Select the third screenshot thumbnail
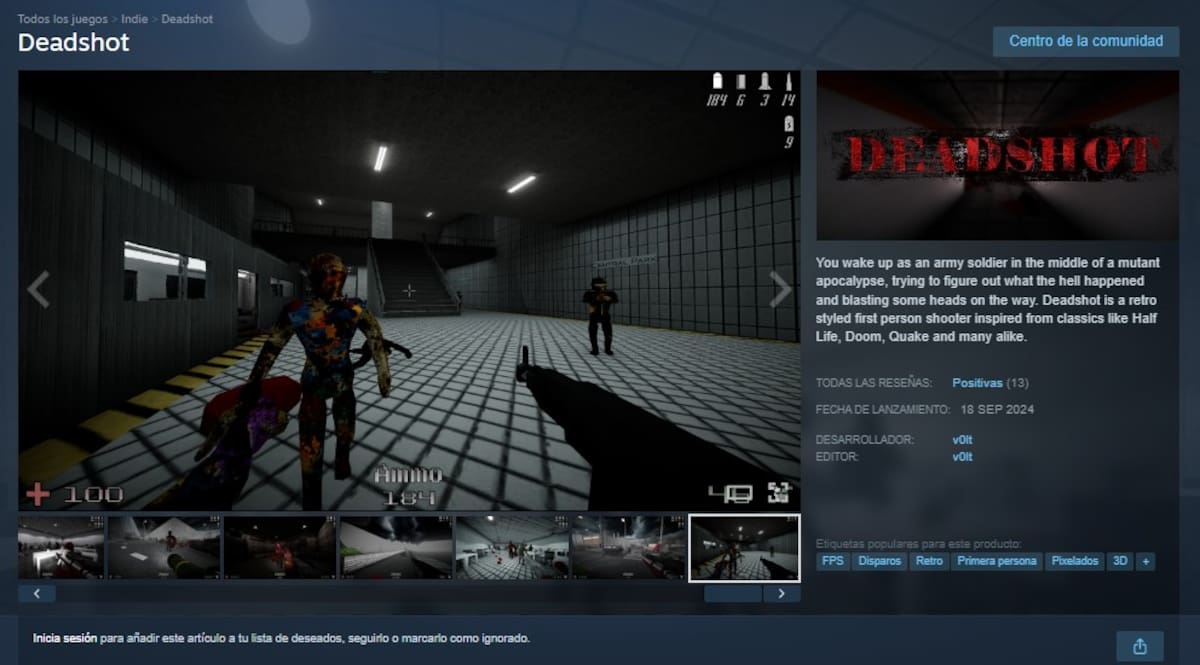The image size is (1200, 665). pyautogui.click(x=280, y=547)
